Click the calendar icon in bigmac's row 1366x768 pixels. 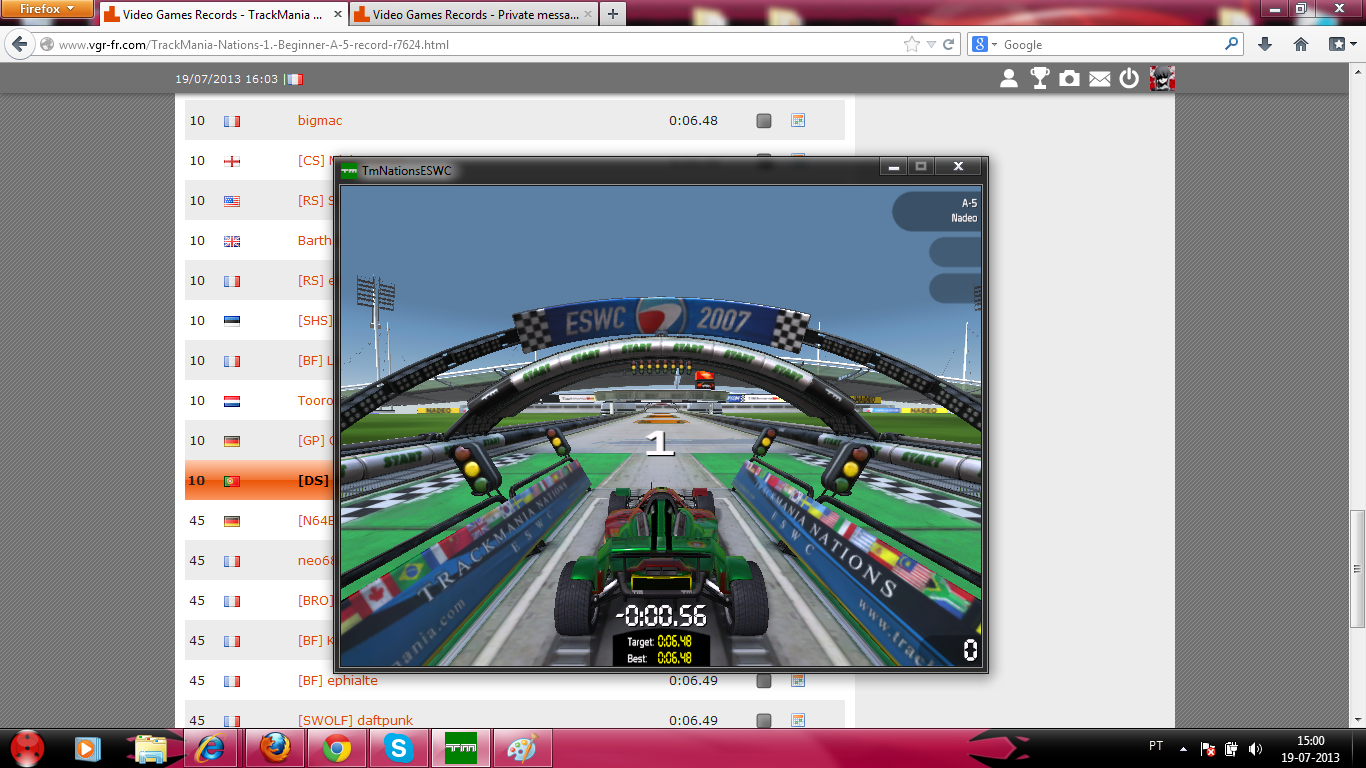click(798, 120)
